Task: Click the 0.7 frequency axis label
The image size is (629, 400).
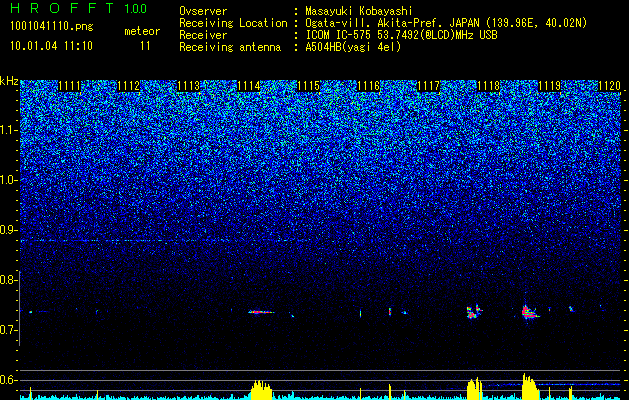Action: [x=9, y=331]
